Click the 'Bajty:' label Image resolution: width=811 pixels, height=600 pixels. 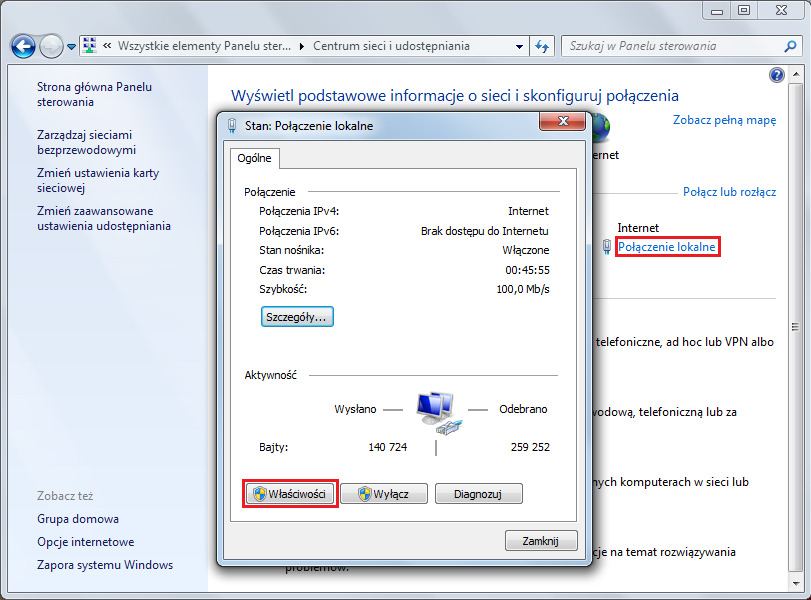[x=273, y=447]
